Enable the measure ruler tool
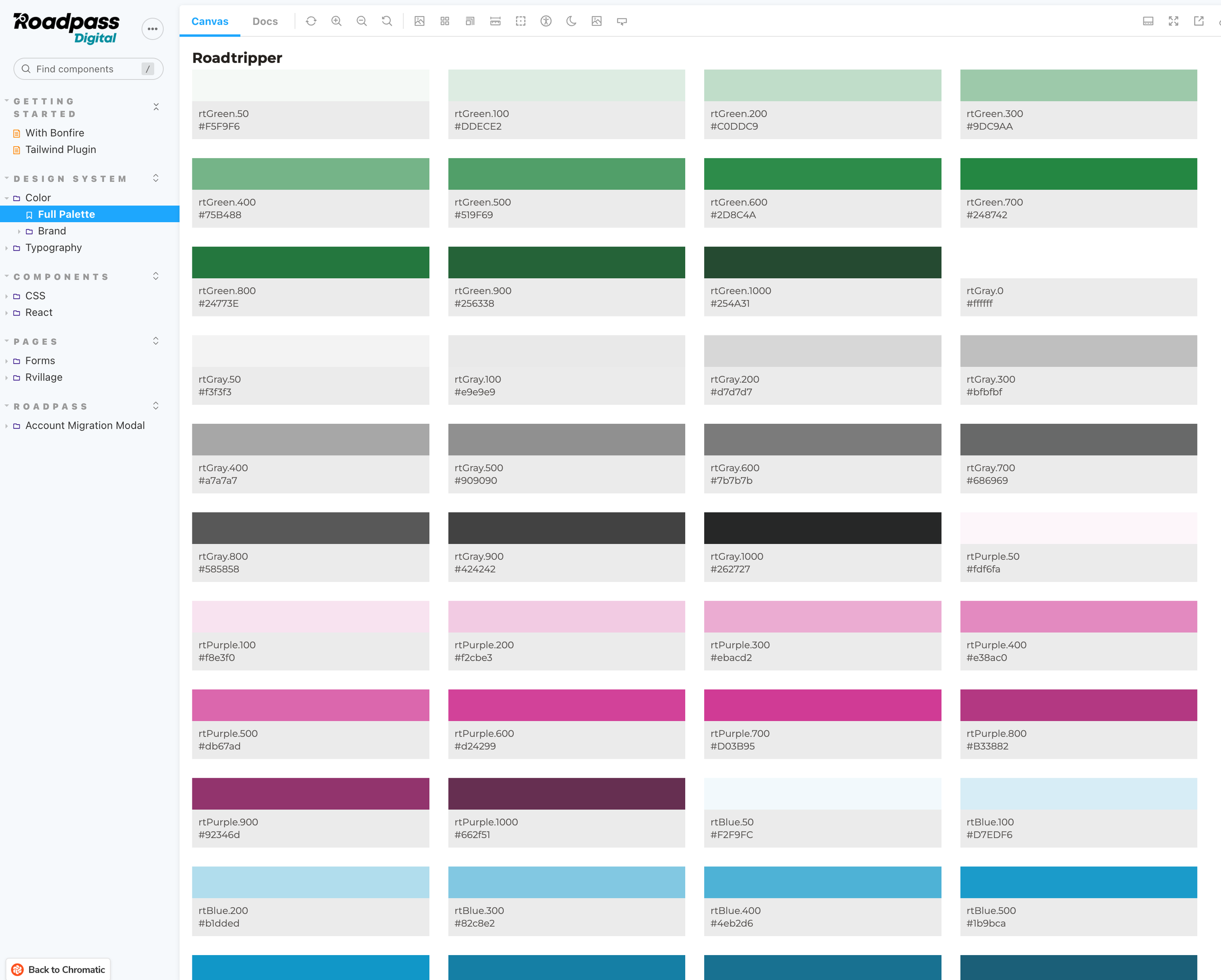This screenshot has width=1221, height=980. 495,21
